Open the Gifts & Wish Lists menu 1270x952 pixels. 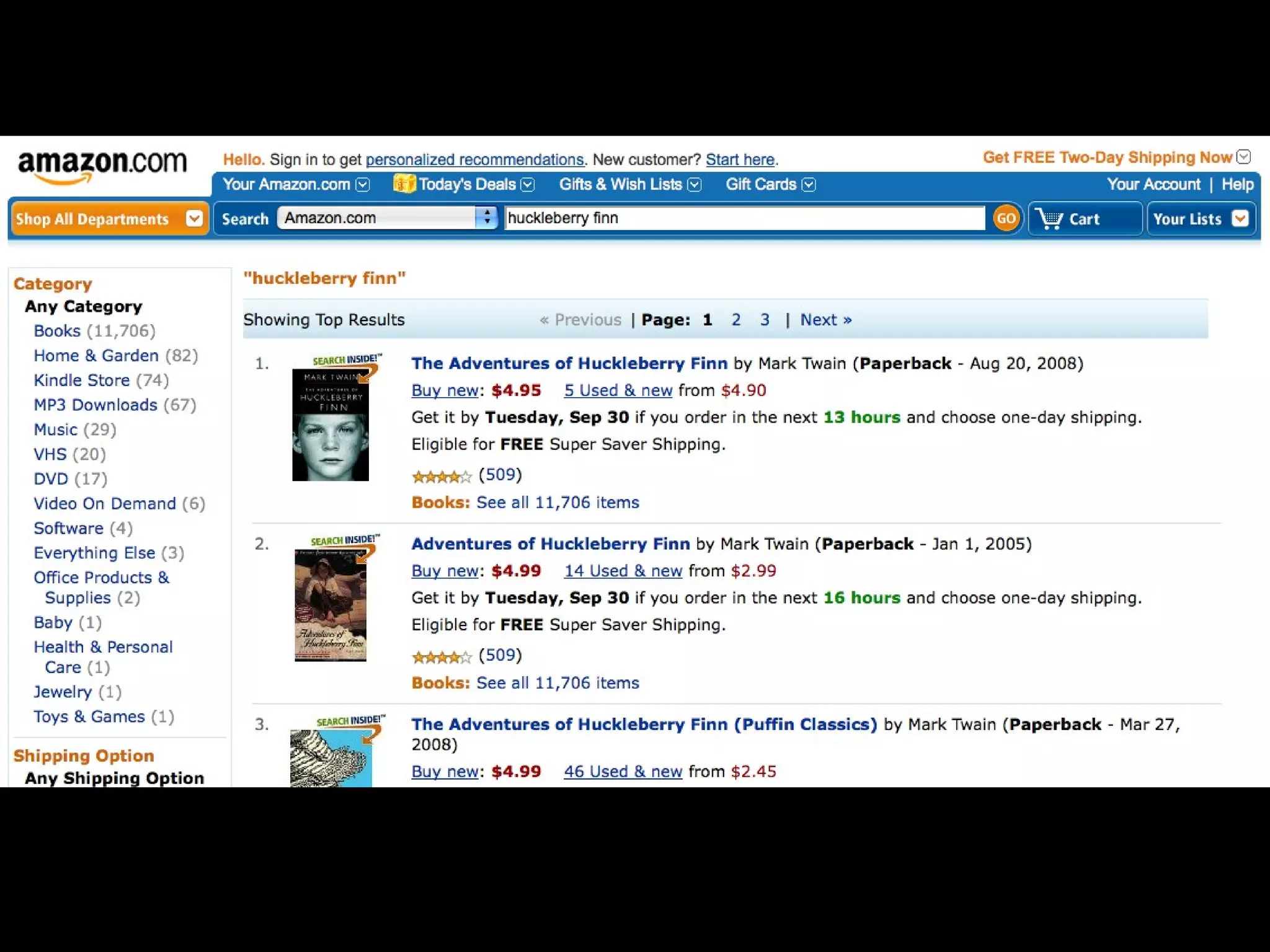point(630,184)
